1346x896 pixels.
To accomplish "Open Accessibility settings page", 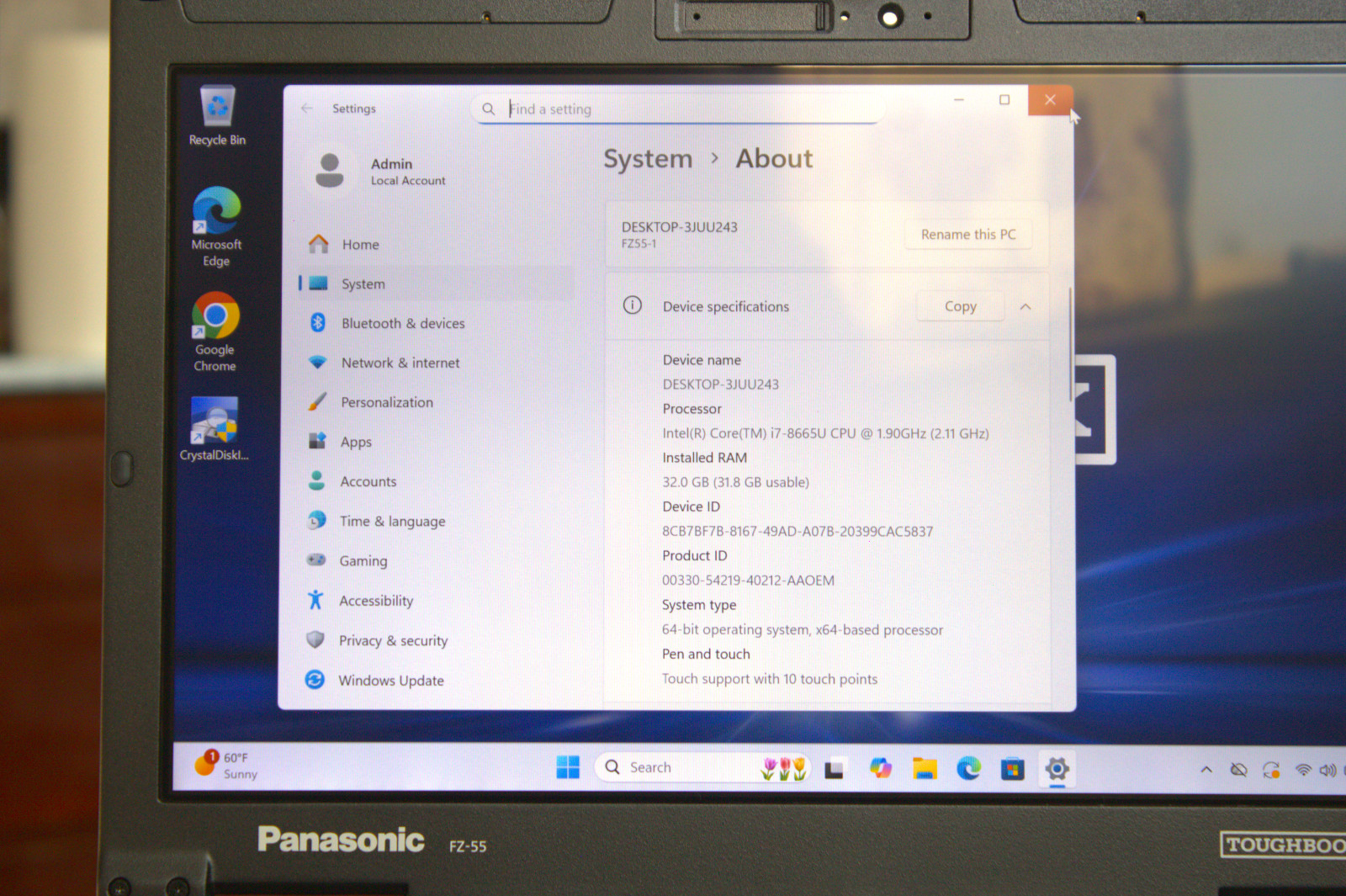I will tap(437, 601).
